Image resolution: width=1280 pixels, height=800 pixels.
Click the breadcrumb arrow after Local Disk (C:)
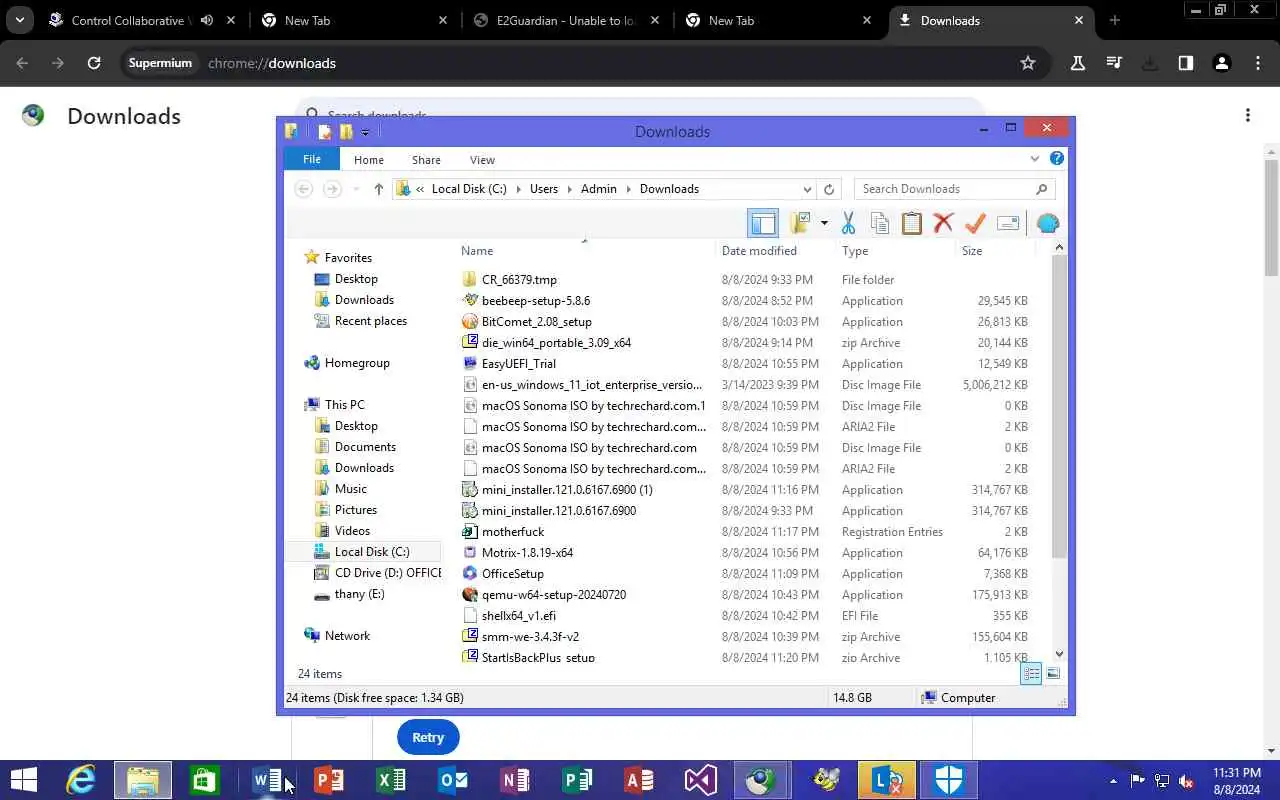[x=518, y=189]
